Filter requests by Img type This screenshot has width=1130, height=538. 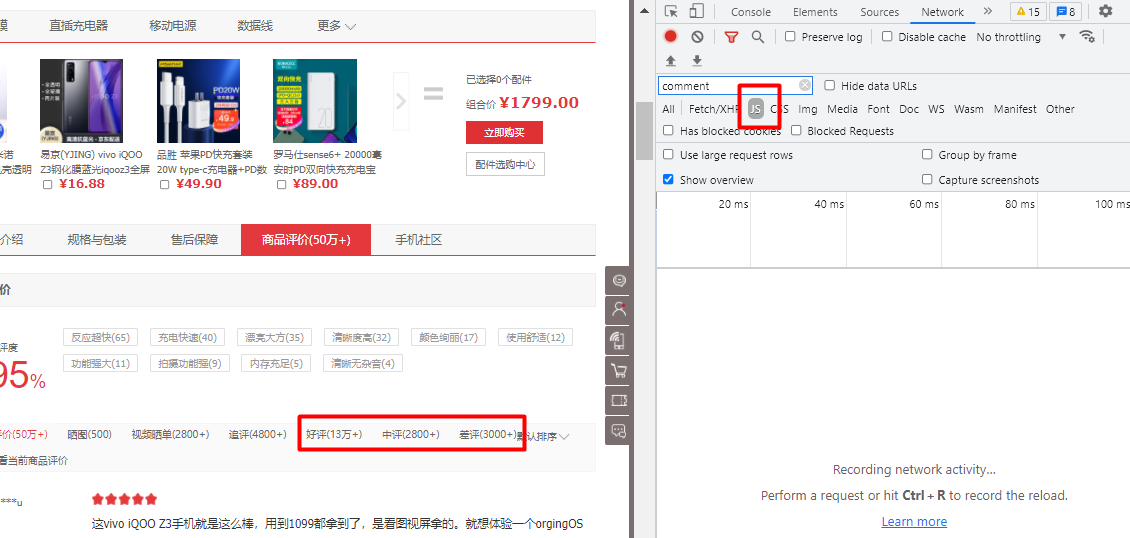[808, 109]
